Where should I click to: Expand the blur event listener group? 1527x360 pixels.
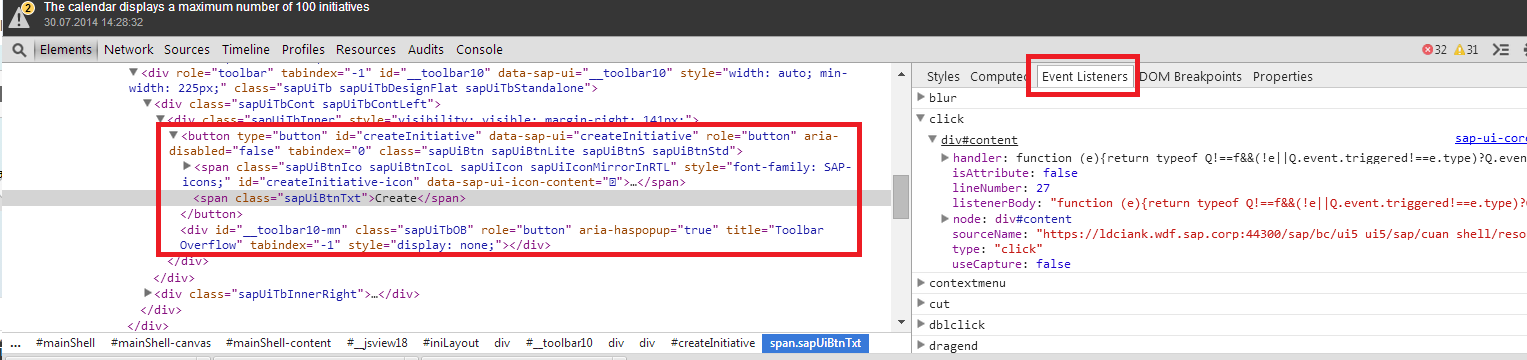(x=921, y=98)
